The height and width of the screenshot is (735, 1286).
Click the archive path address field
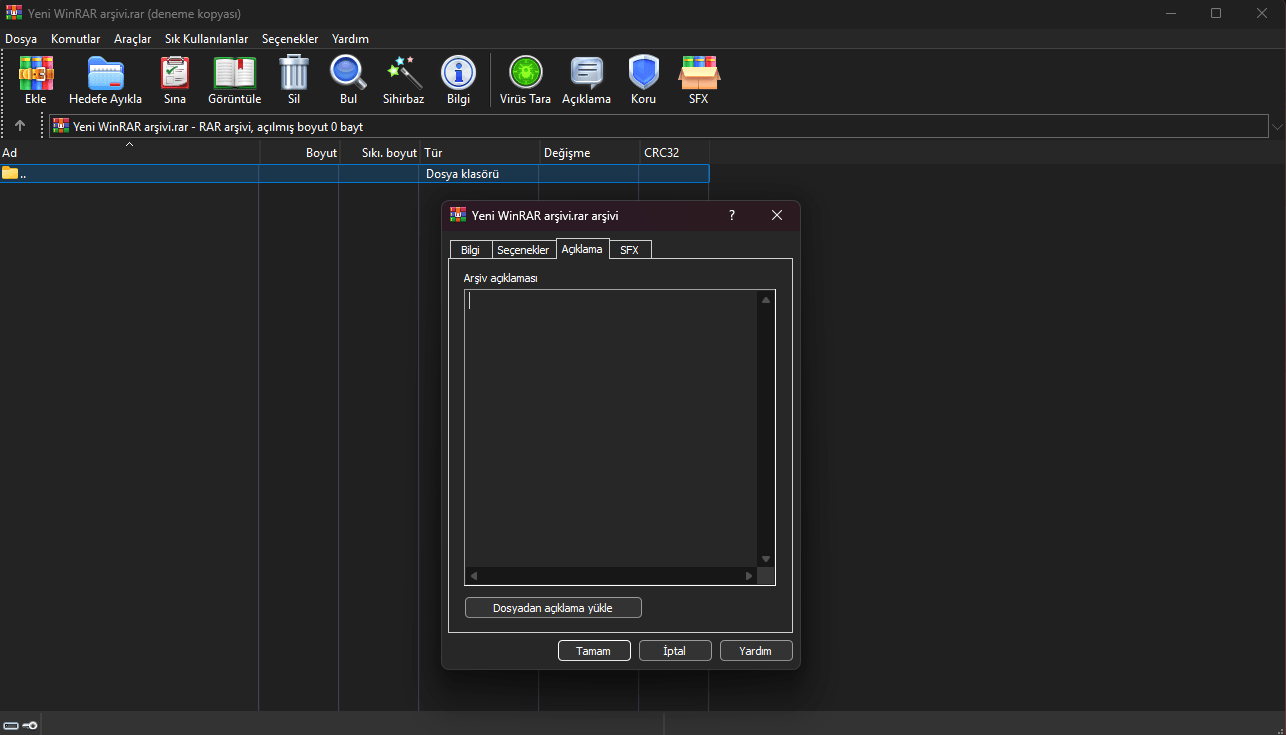pos(659,127)
